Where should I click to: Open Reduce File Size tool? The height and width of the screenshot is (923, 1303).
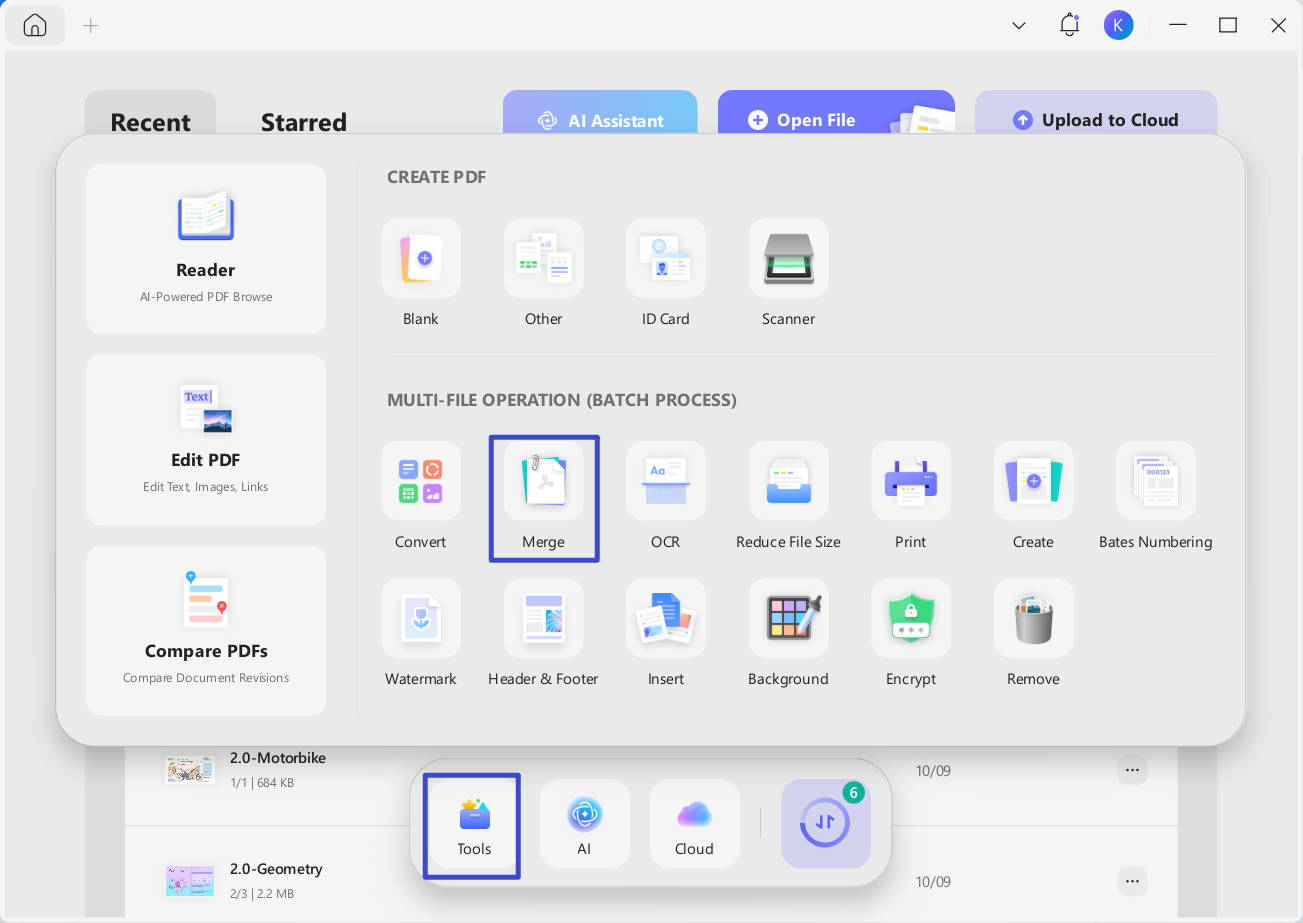(789, 481)
